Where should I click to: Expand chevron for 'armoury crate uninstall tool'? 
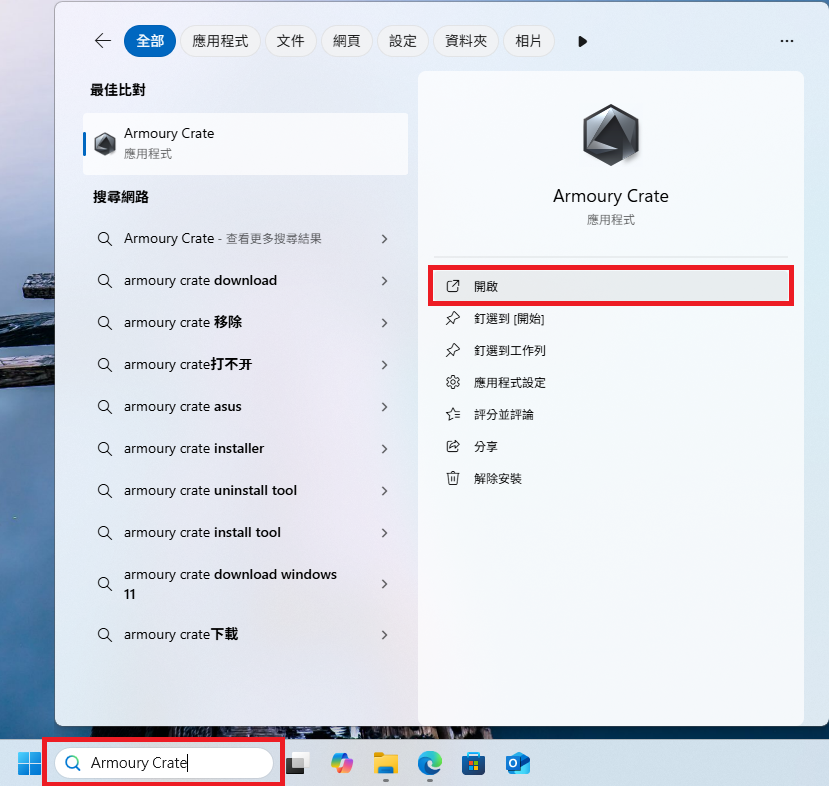coord(384,491)
